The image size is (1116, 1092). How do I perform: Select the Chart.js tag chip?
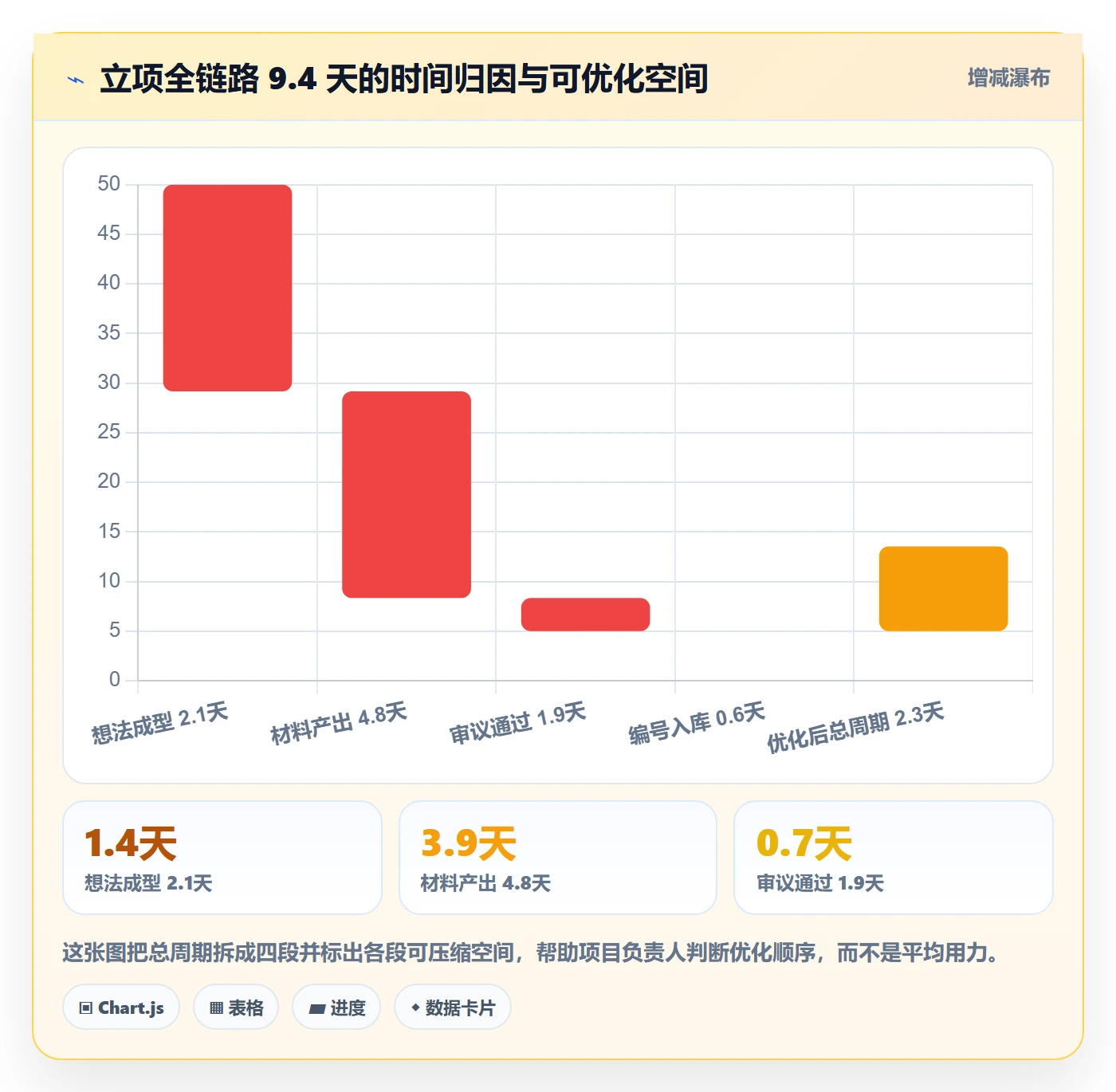pos(121,1008)
